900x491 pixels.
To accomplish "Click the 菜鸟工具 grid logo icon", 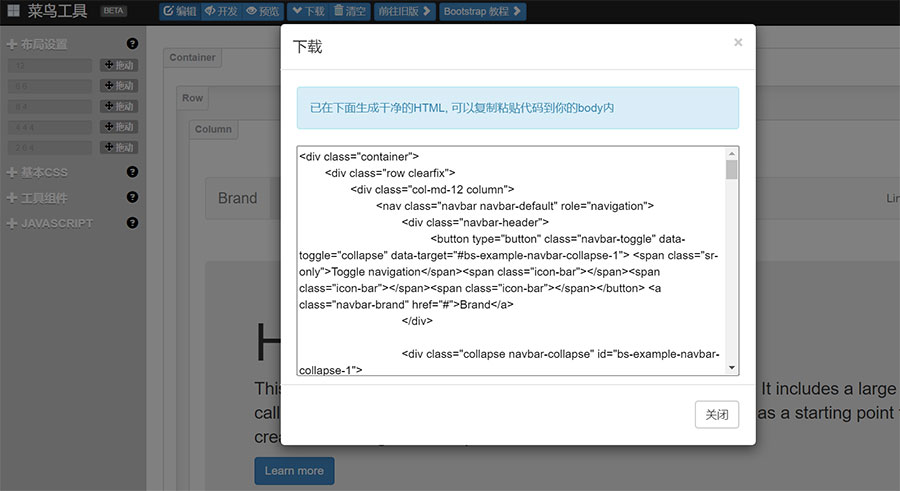I will (13, 12).
